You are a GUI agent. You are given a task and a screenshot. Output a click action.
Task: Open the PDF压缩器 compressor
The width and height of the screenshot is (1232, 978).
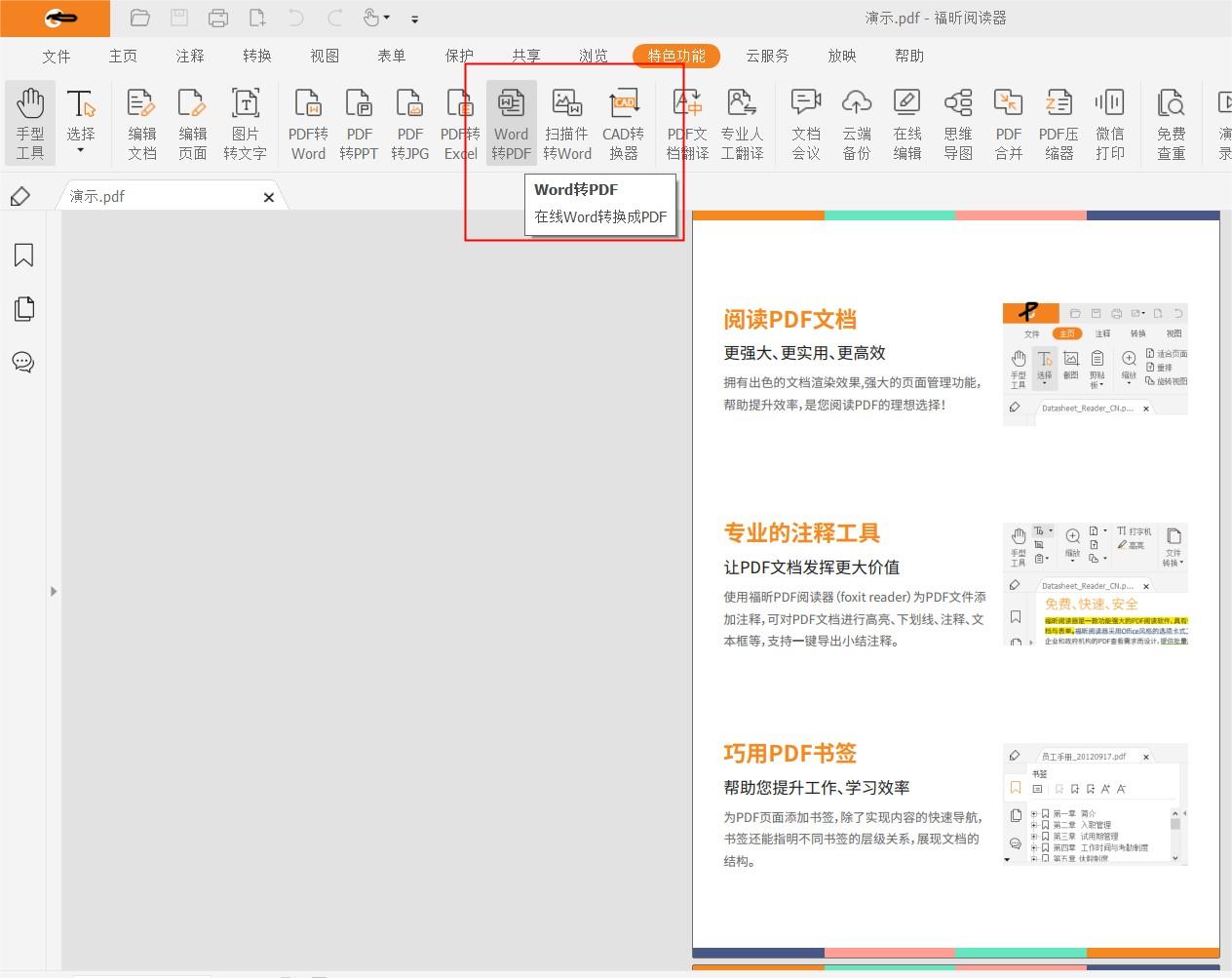pyautogui.click(x=1059, y=122)
